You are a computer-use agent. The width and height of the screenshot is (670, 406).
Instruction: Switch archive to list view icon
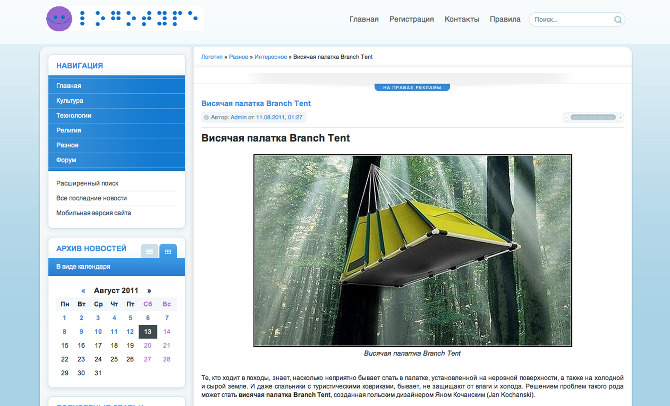(x=150, y=251)
